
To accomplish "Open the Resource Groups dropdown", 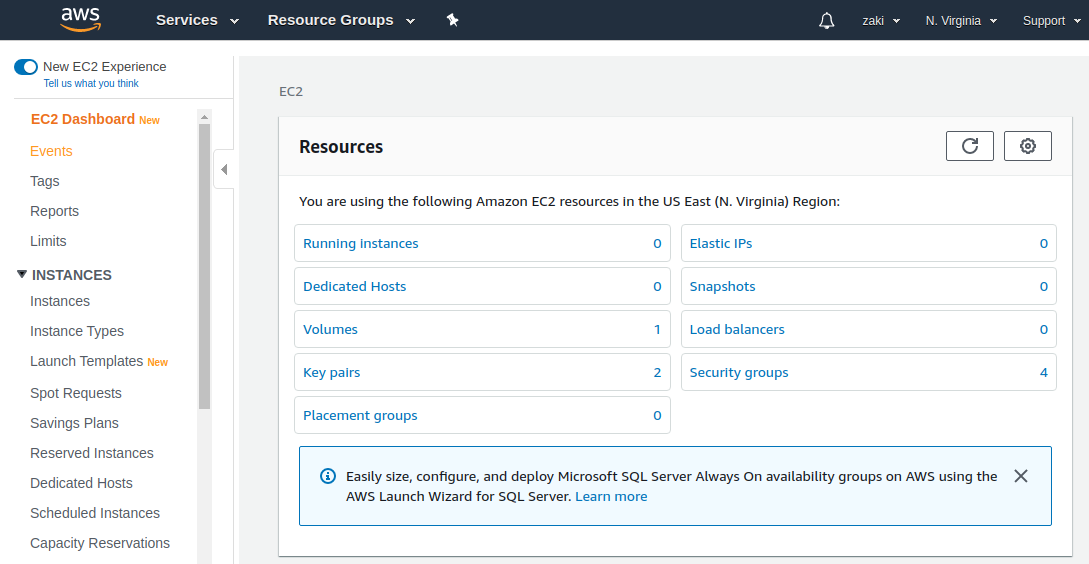I will pyautogui.click(x=341, y=20).
